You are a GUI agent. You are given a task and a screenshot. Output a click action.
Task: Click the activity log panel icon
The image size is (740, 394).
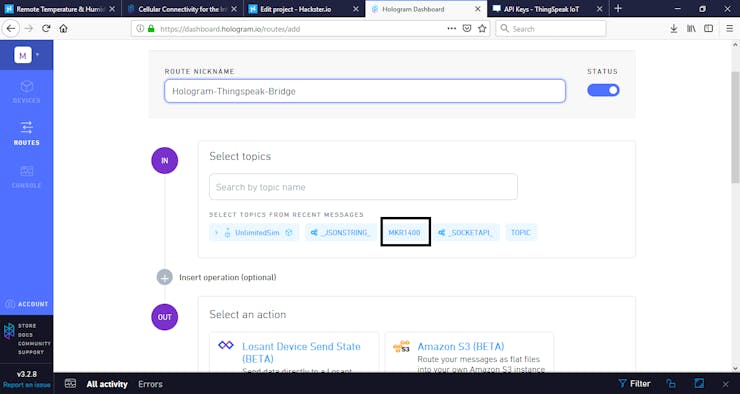(70, 384)
